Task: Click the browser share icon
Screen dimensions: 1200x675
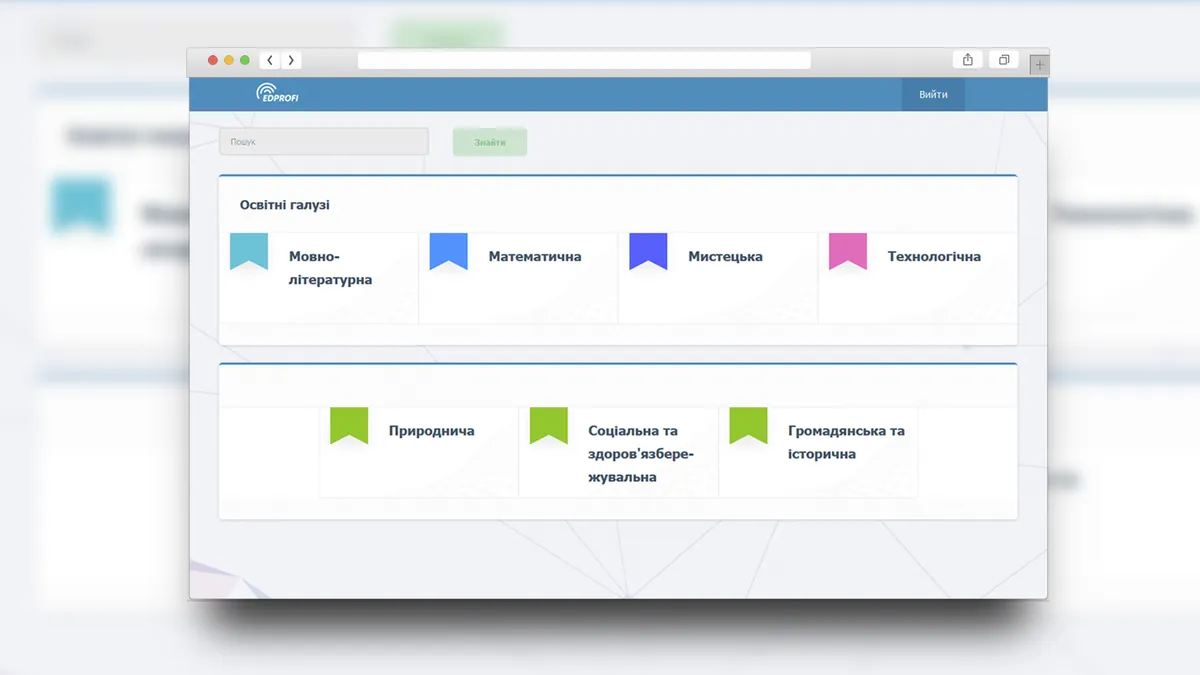Action: 968,60
